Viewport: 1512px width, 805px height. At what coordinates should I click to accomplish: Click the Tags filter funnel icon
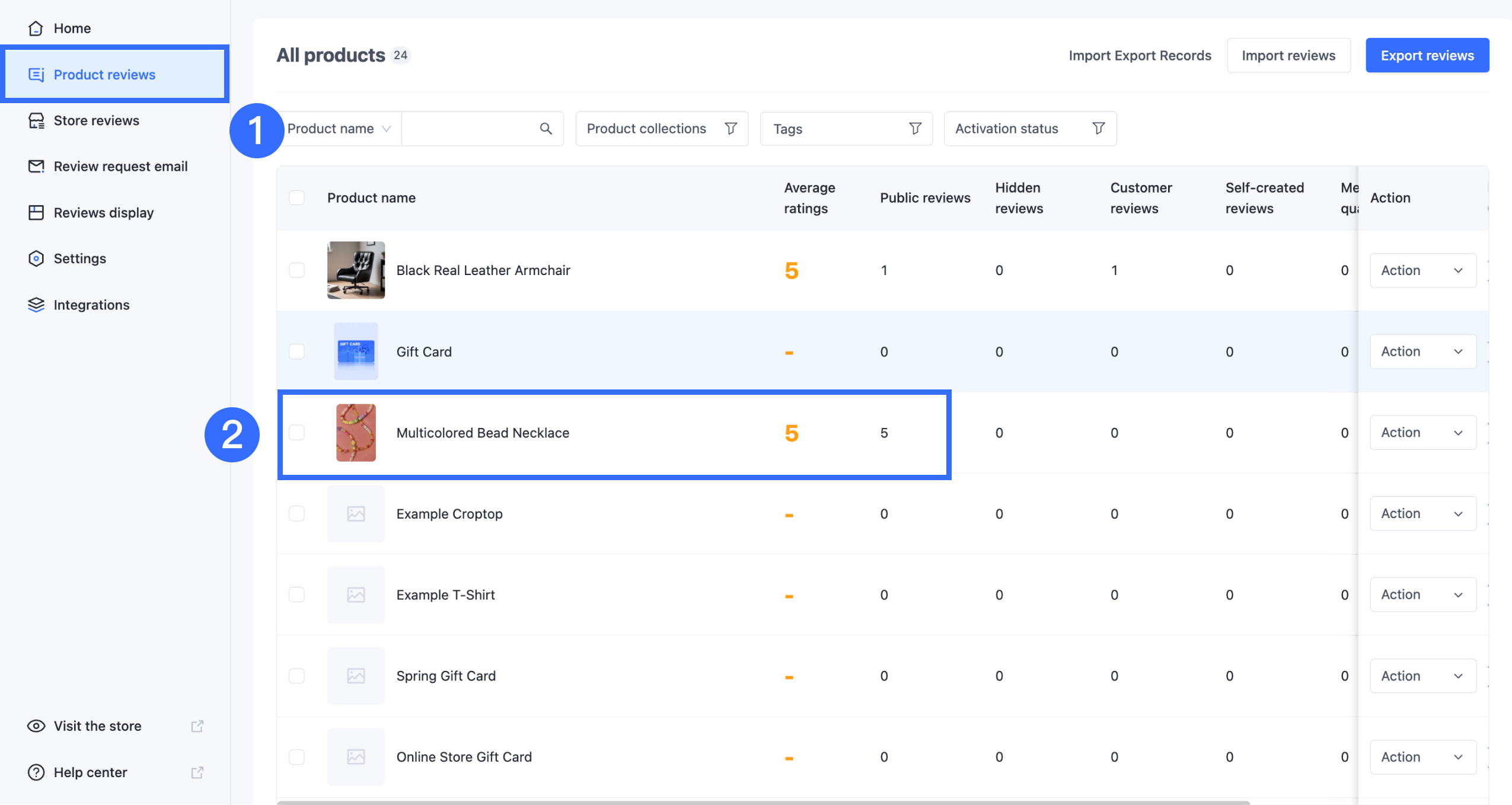915,129
